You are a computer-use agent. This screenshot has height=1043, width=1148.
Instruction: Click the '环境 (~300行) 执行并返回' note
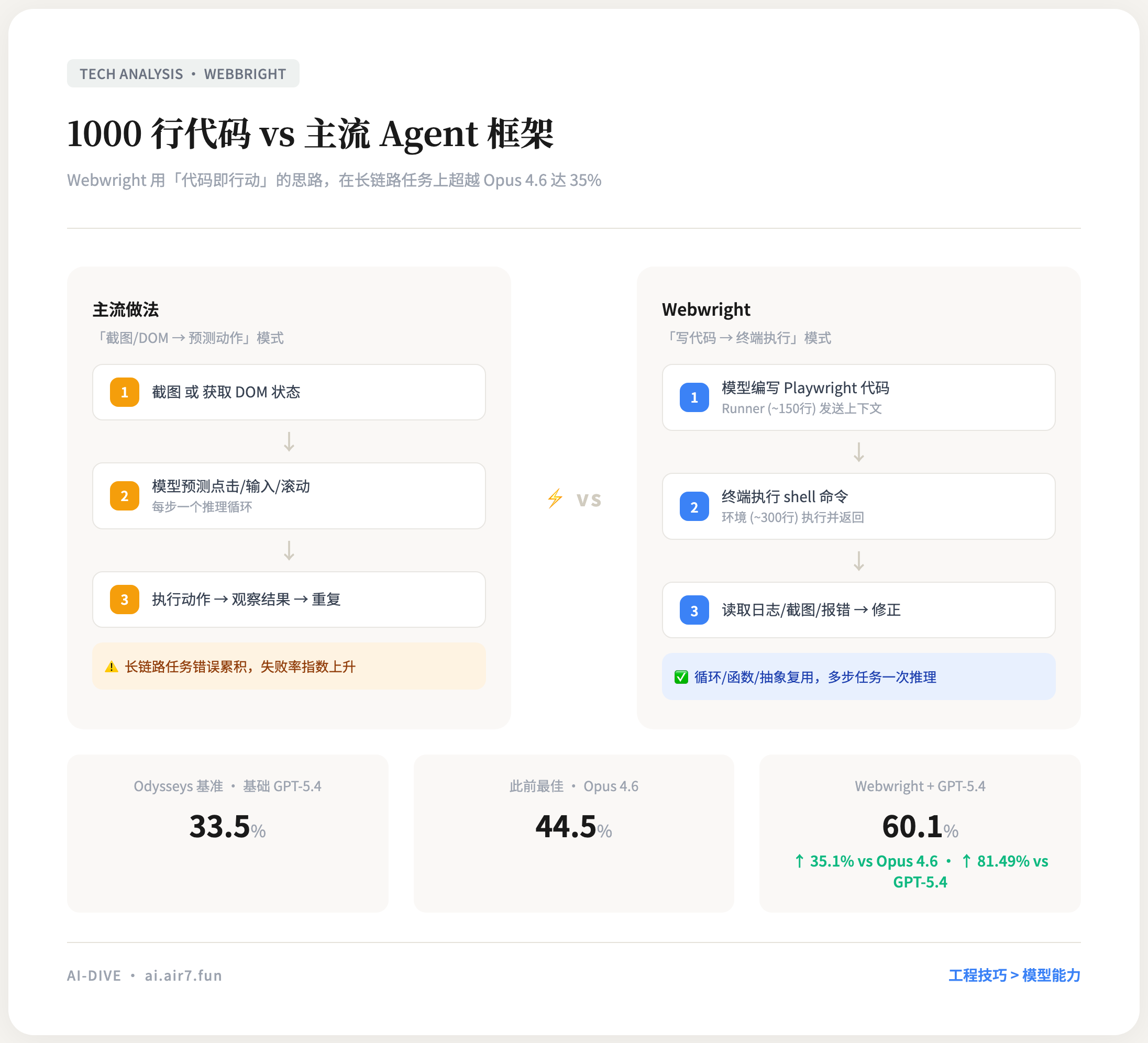tap(793, 517)
